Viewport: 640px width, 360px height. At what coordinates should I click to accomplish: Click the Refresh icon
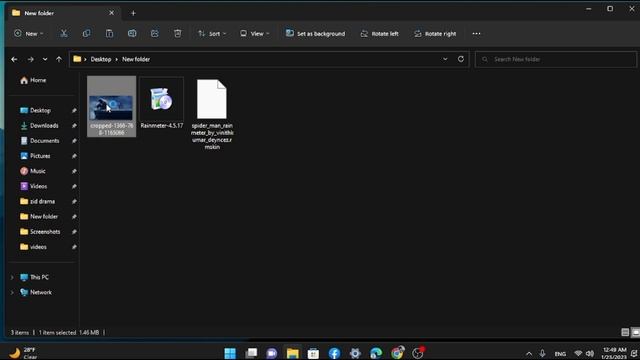(x=461, y=59)
